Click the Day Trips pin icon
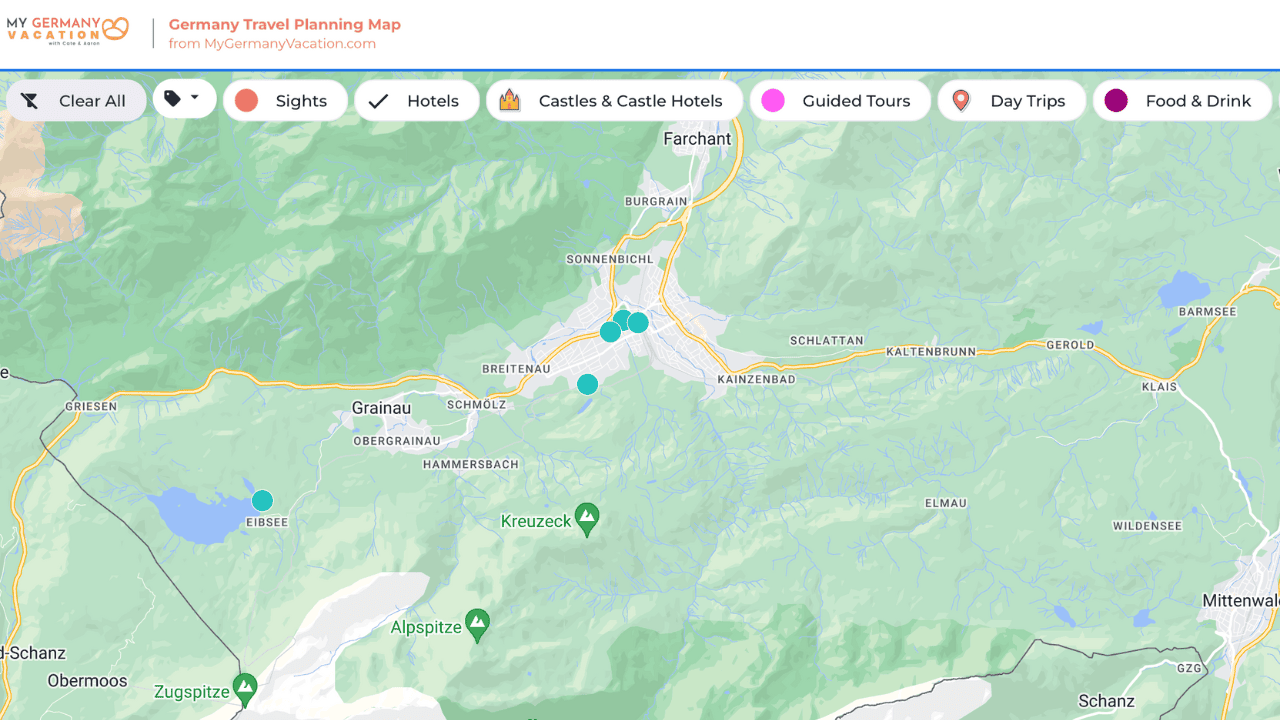Screen dimensions: 1280x720 [x=961, y=101]
